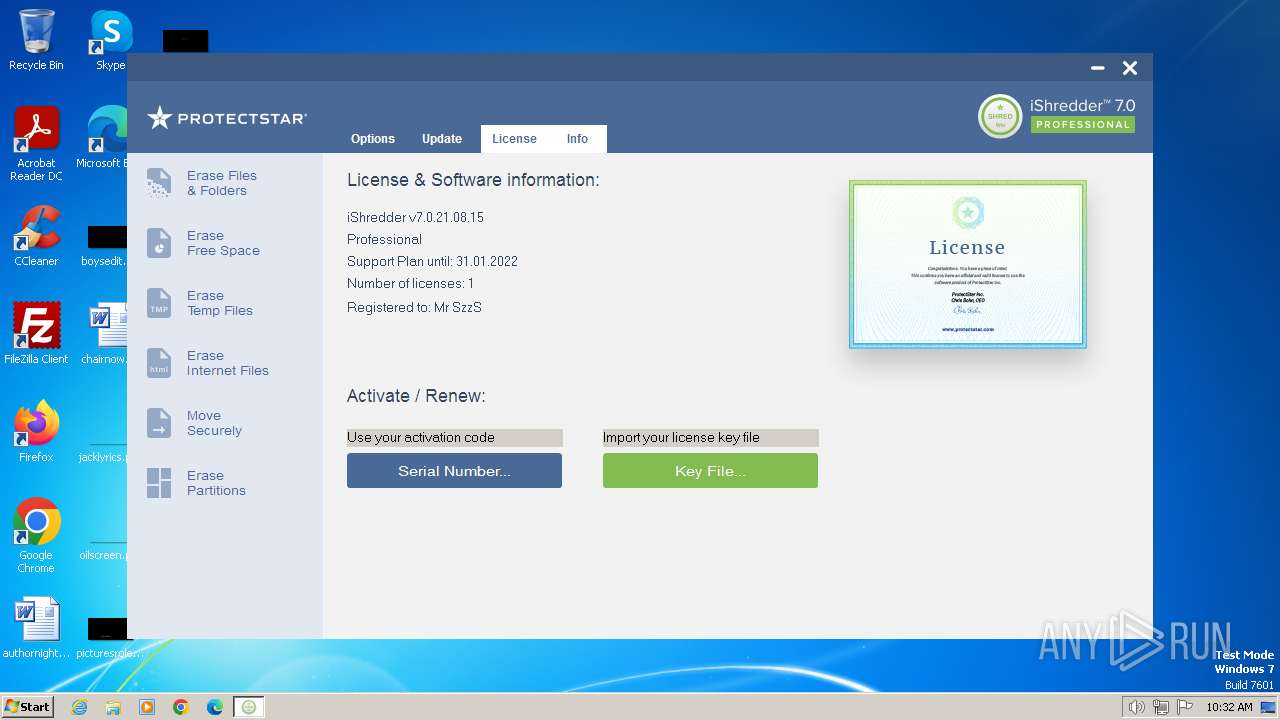Click the PROFESSIONAL edition badge
The image size is (1280, 720).
tap(1083, 125)
